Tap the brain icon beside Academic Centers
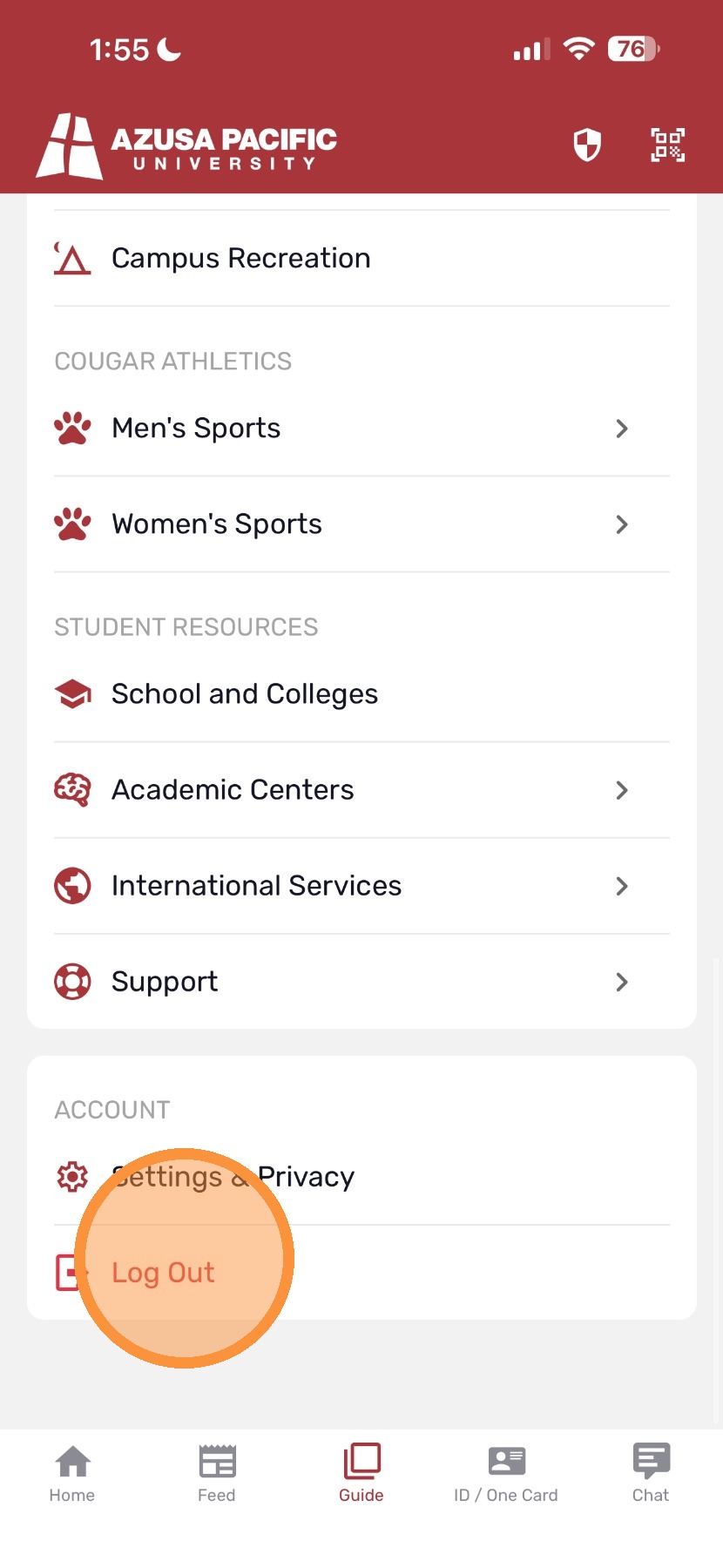The width and height of the screenshot is (723, 1568). coord(72,790)
